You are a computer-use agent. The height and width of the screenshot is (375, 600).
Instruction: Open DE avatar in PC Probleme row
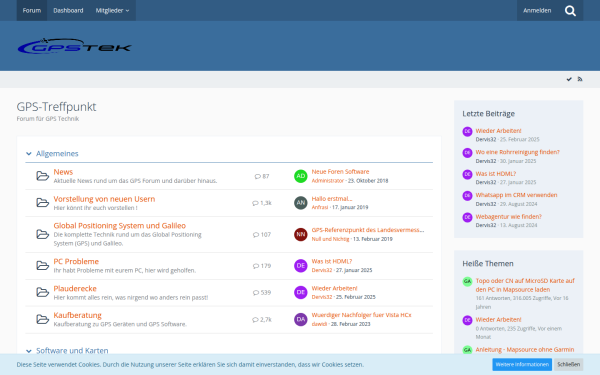pyautogui.click(x=301, y=266)
